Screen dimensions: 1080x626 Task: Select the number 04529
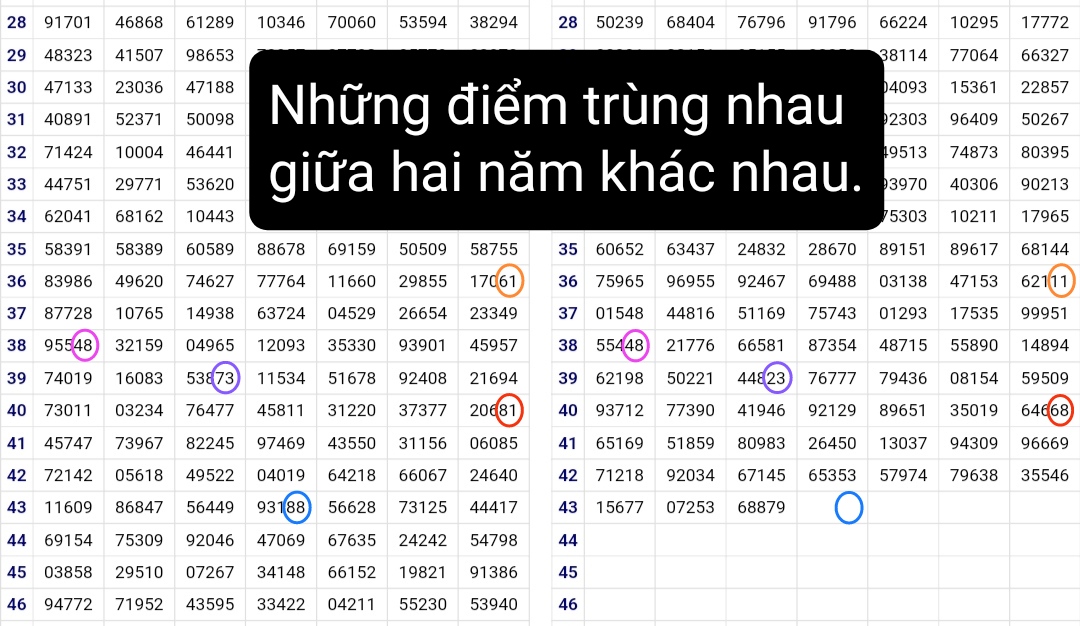(x=352, y=313)
